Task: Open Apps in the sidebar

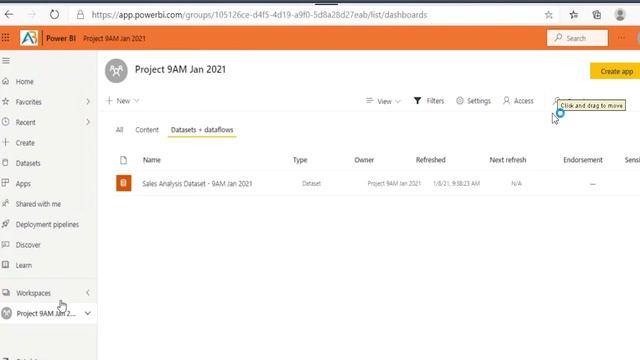Action: coord(23,184)
